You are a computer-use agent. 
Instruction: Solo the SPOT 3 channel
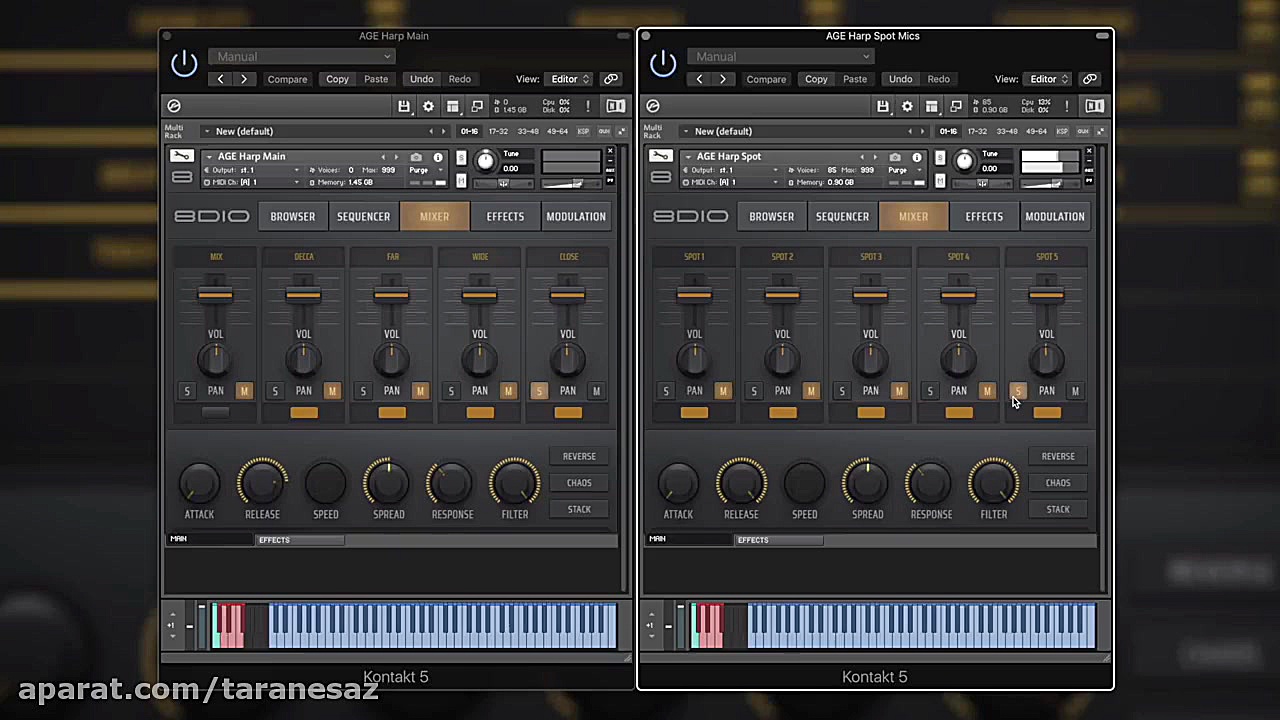[842, 391]
